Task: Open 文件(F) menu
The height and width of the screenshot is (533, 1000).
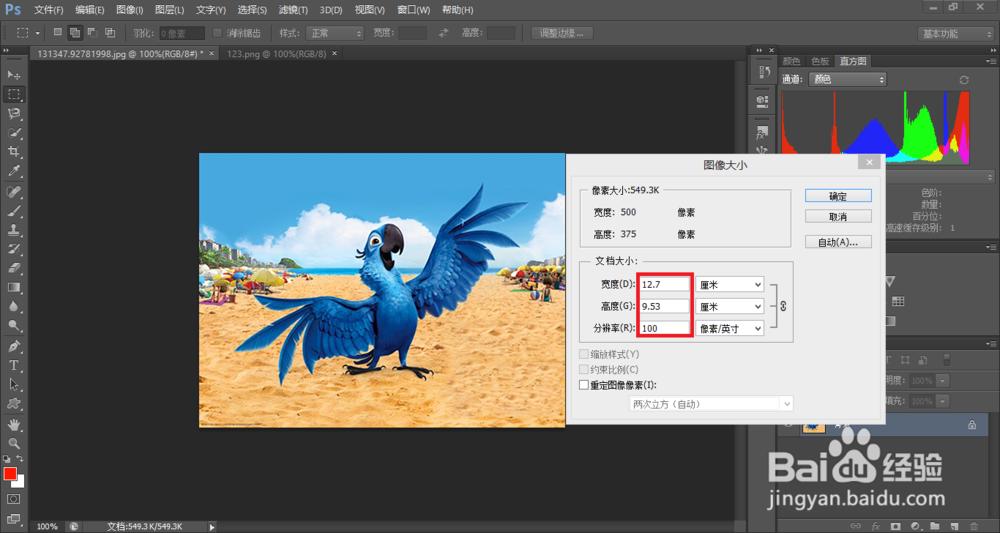Action: point(48,10)
